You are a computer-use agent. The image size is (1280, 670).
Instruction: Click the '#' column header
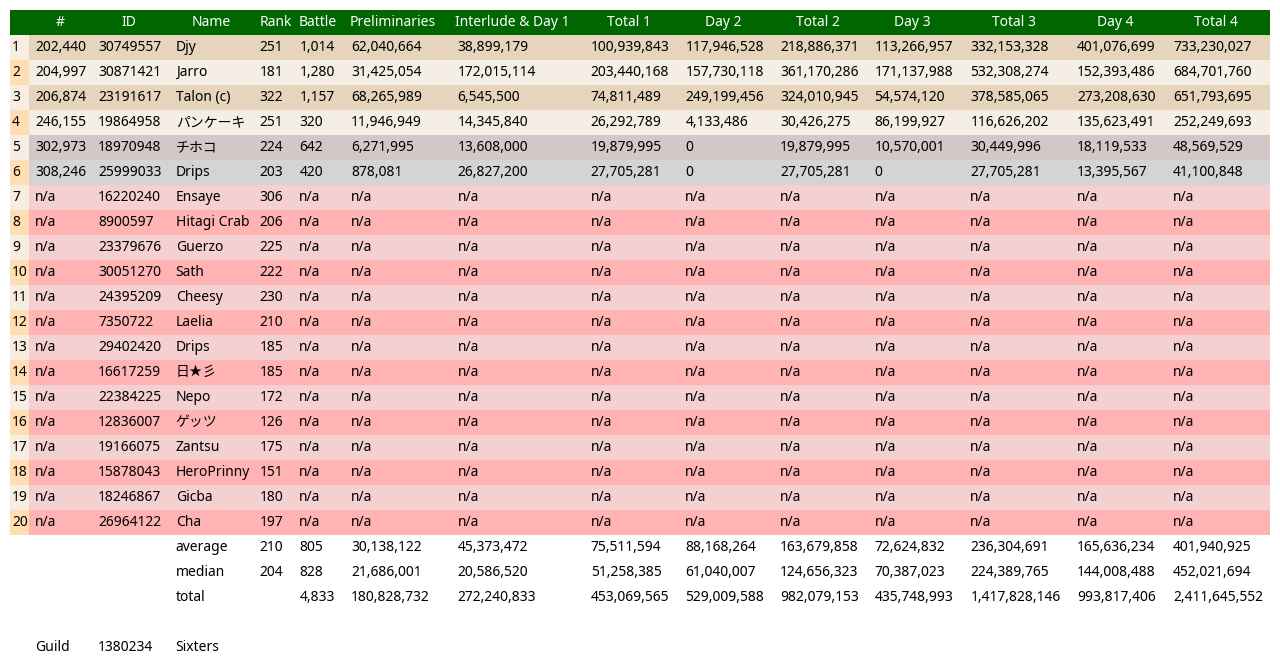tap(60, 21)
